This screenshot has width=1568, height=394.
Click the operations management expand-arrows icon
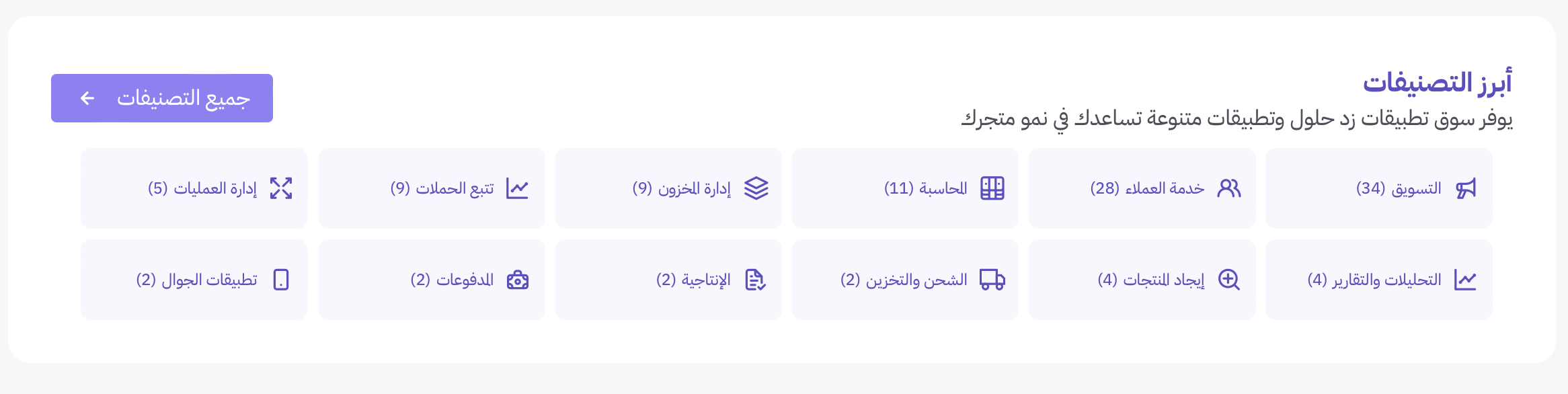281,188
